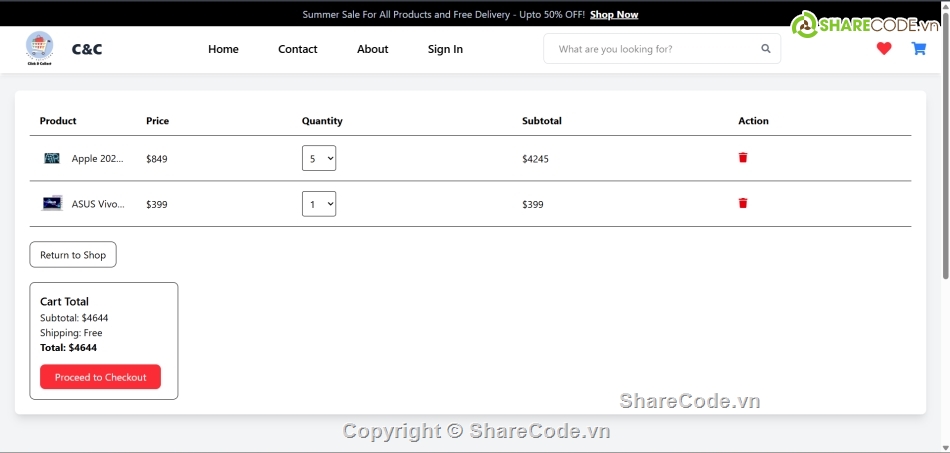
Task: Go to the Home menu item
Action: tap(223, 49)
